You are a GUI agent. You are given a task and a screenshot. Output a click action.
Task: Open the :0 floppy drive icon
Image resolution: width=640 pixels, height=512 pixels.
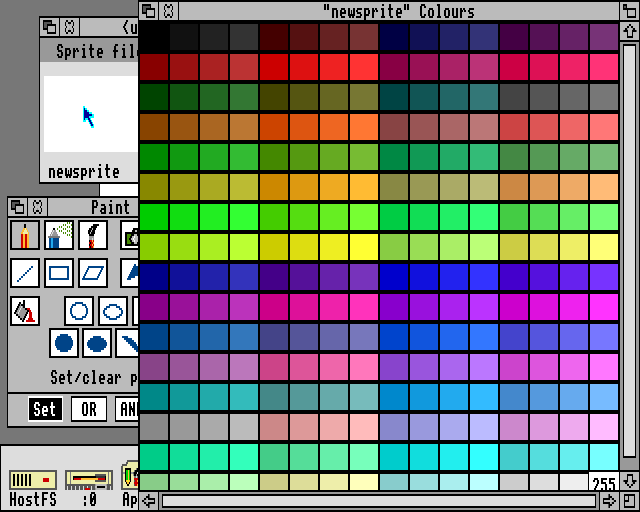coord(89,488)
